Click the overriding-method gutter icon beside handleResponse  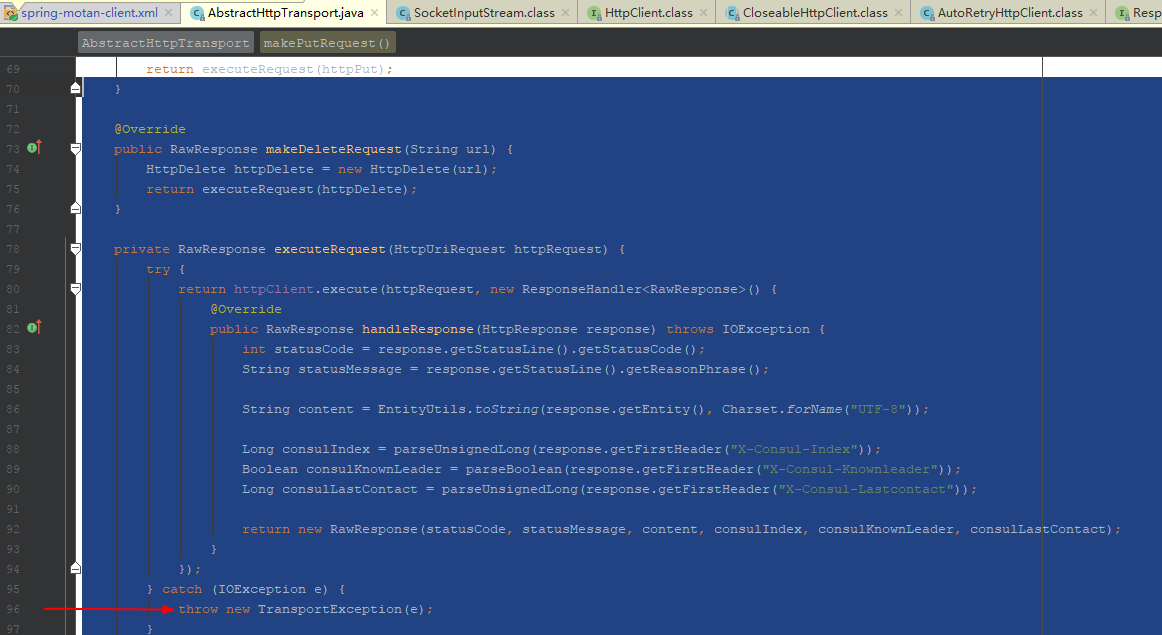(33, 327)
